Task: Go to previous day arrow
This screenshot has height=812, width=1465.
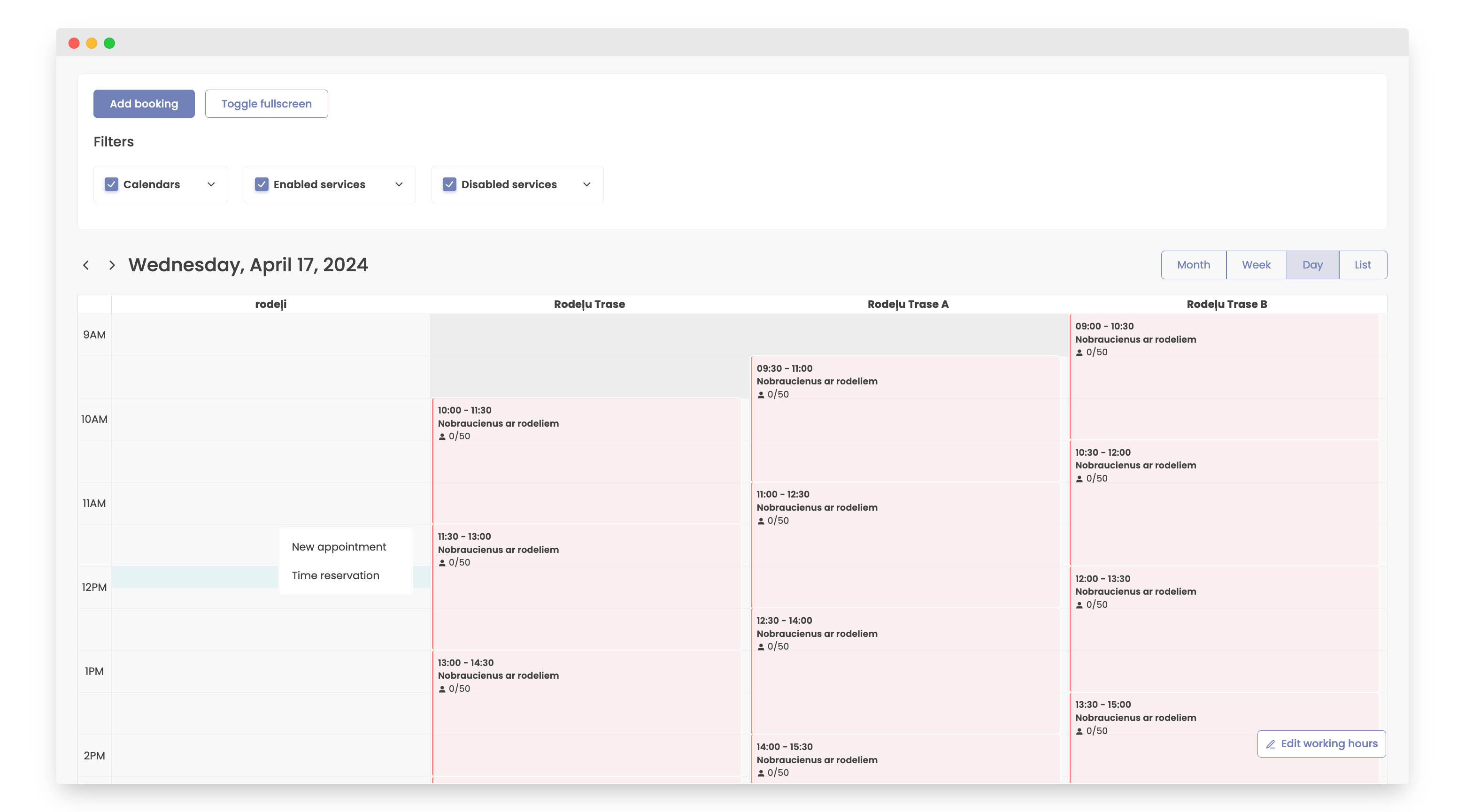Action: tap(86, 265)
